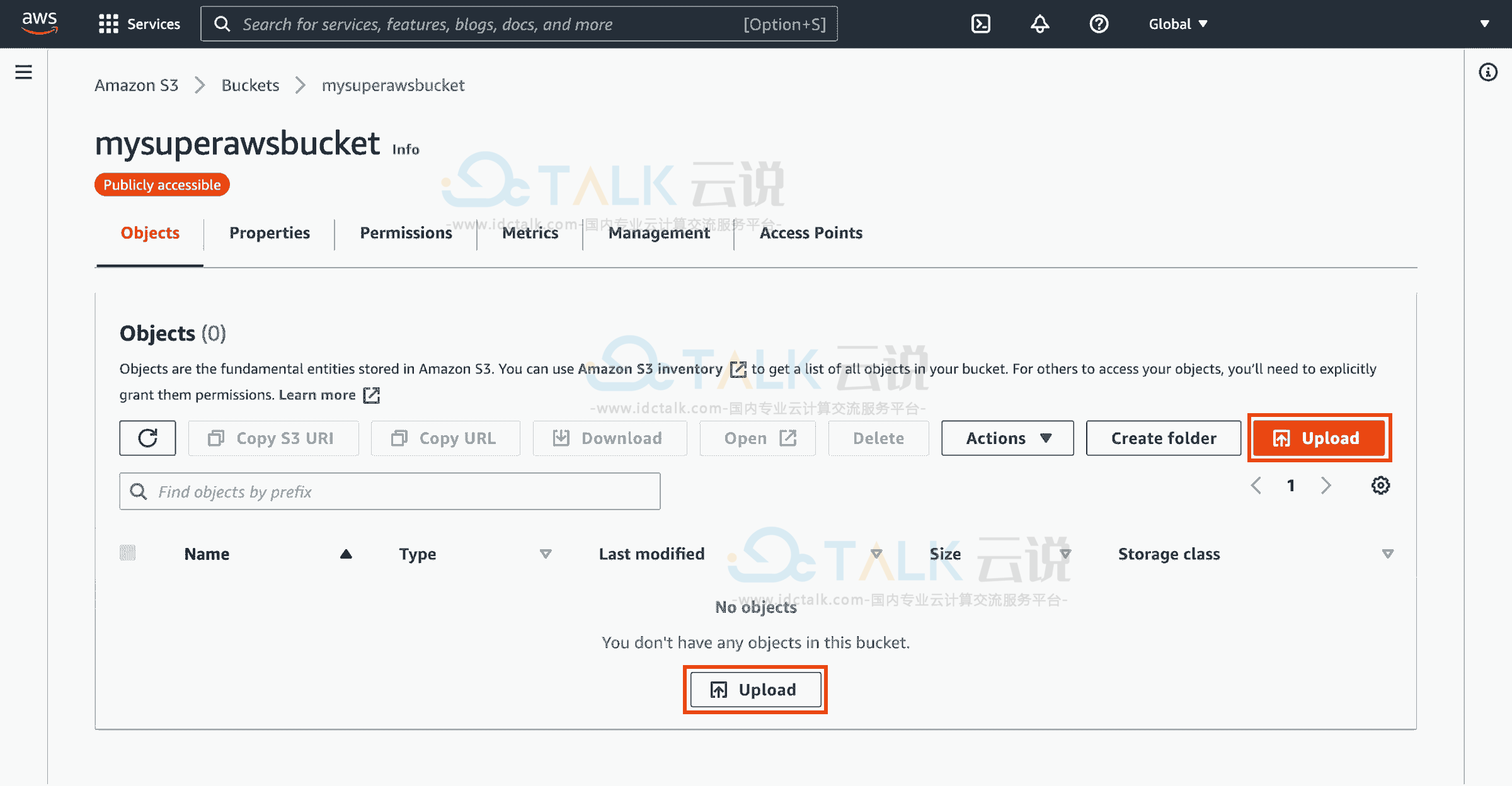Expand the account menu arrow at far right
The height and width of the screenshot is (786, 1512).
(x=1484, y=24)
